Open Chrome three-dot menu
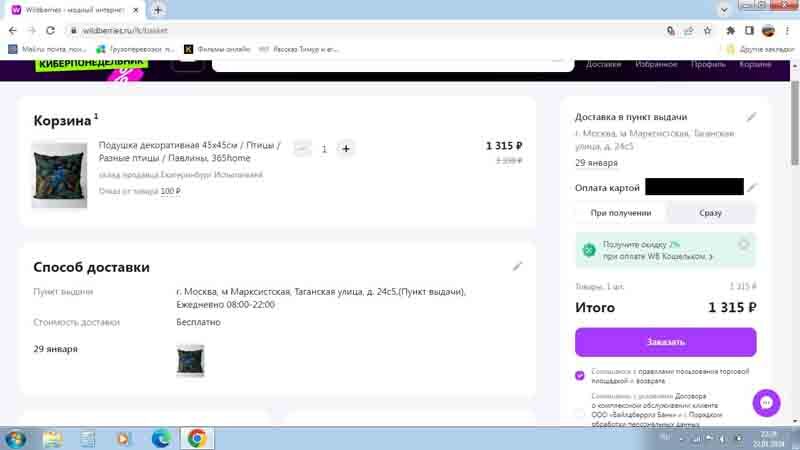The width and height of the screenshot is (800, 450). point(787,31)
